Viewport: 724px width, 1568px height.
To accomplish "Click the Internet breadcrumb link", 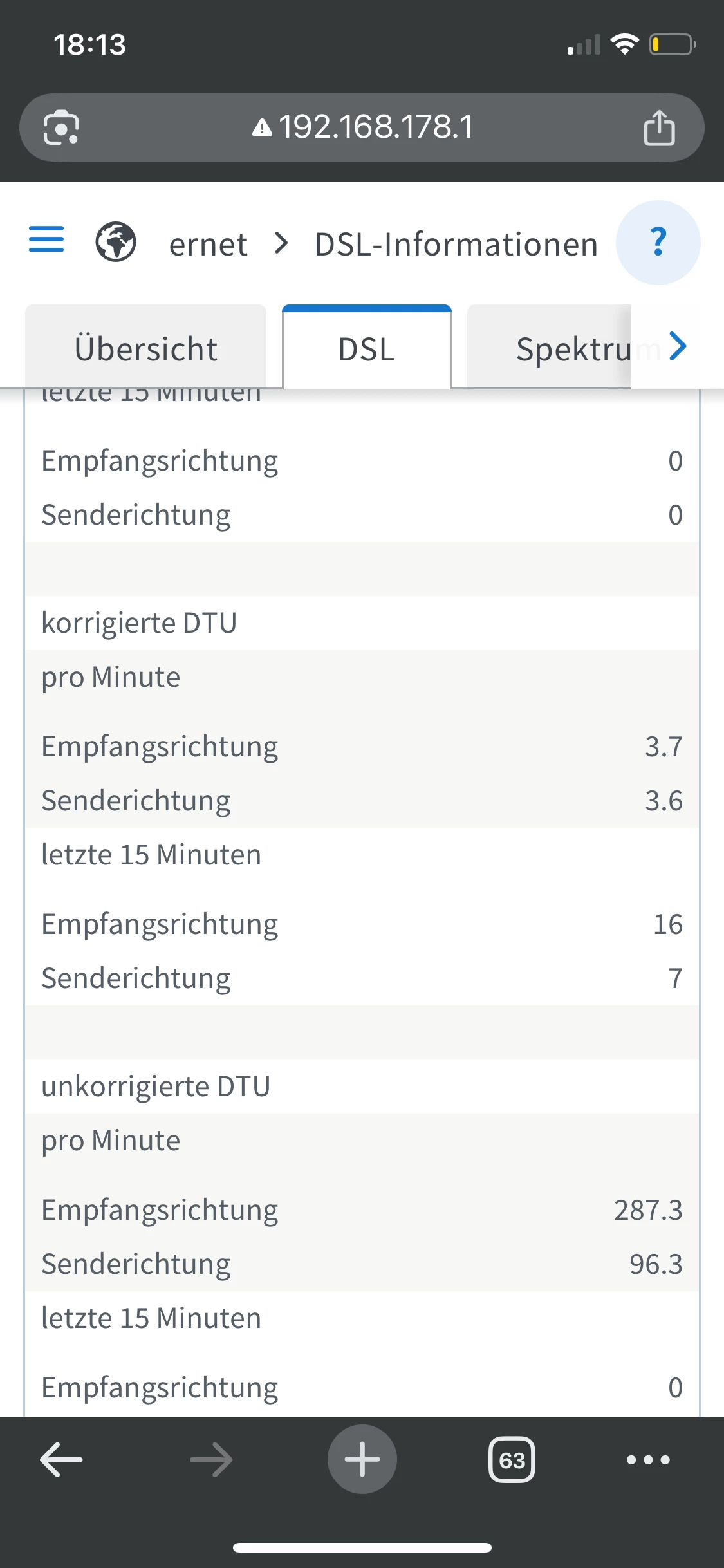I will [x=208, y=245].
